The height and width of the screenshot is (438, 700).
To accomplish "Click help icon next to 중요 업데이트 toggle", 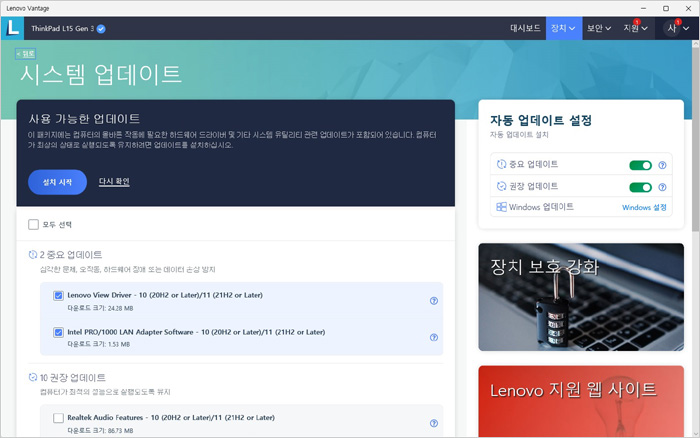I will pyautogui.click(x=662, y=164).
